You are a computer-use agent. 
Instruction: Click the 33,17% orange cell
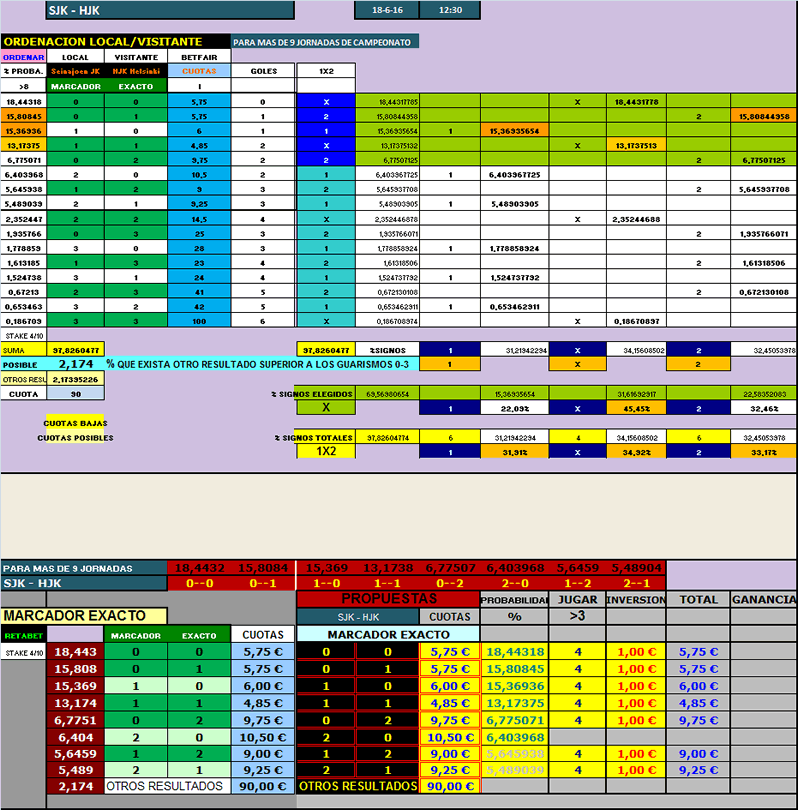(763, 452)
